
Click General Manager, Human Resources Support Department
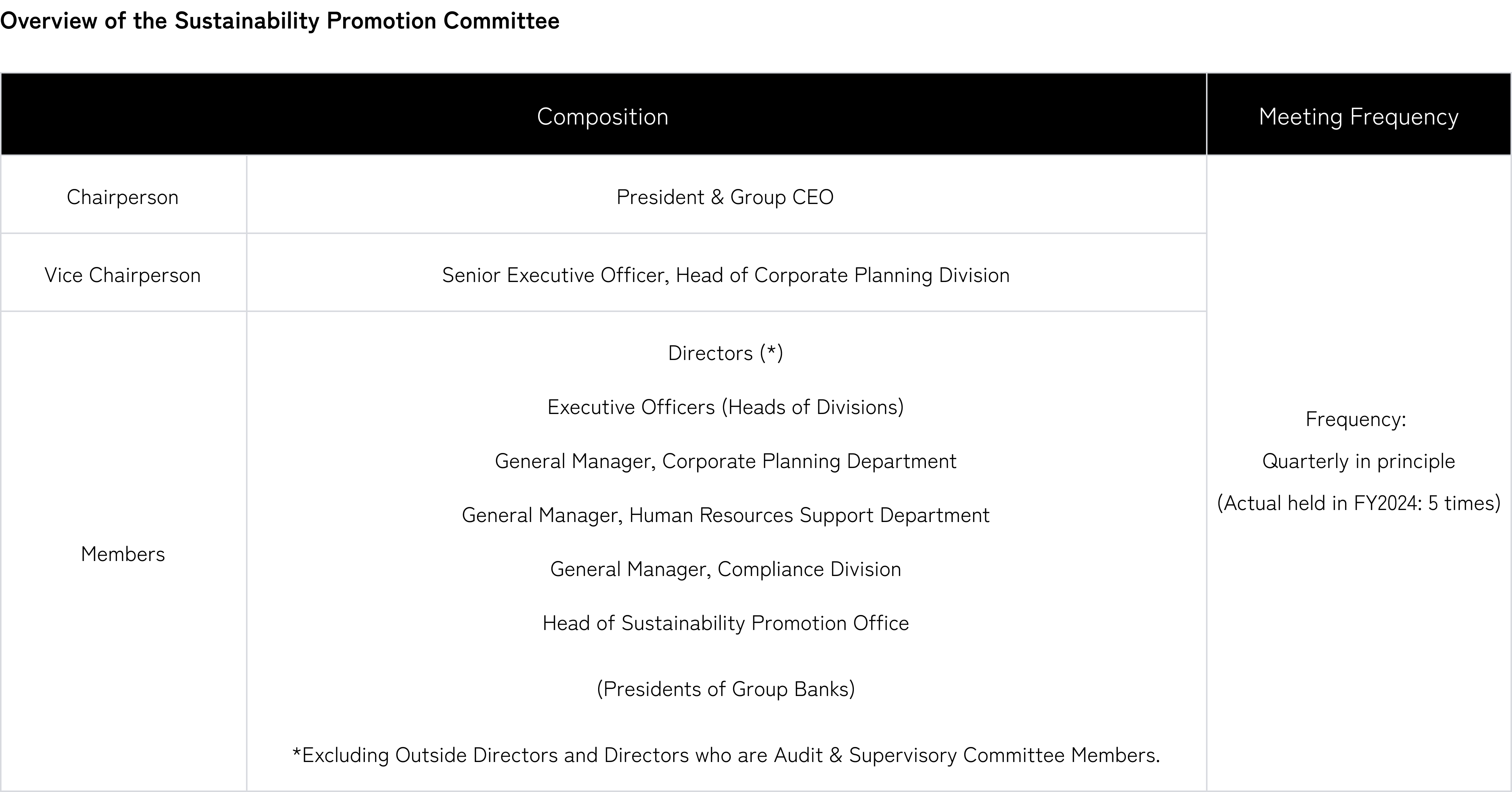[x=726, y=515]
